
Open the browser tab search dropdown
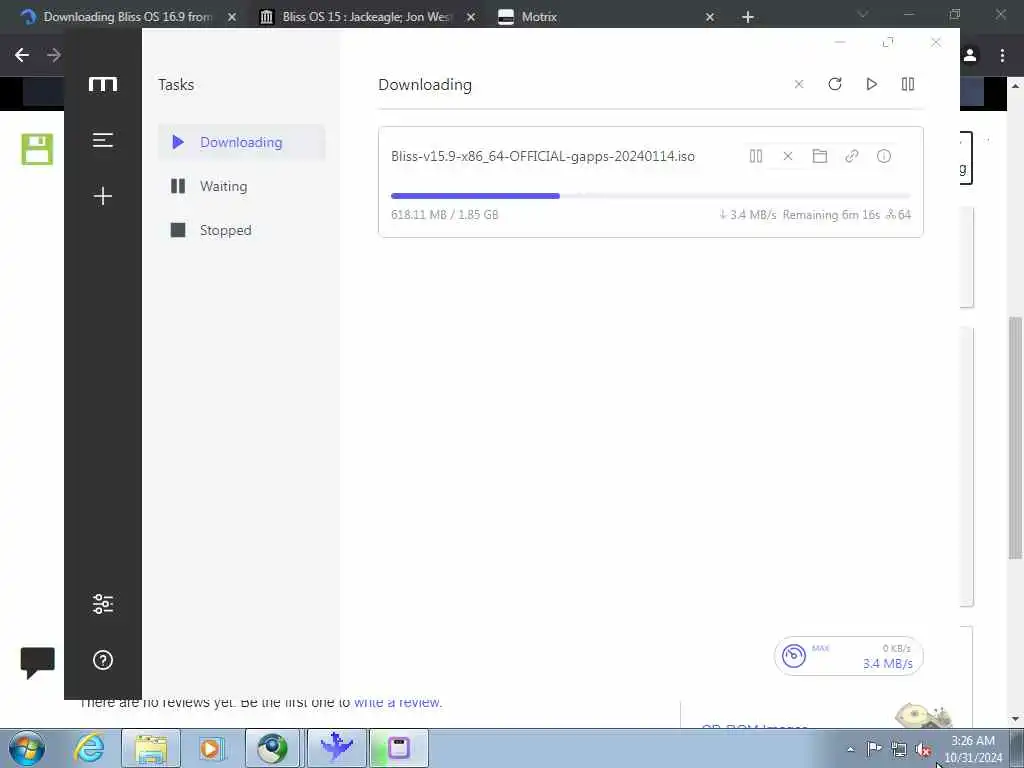(x=863, y=14)
